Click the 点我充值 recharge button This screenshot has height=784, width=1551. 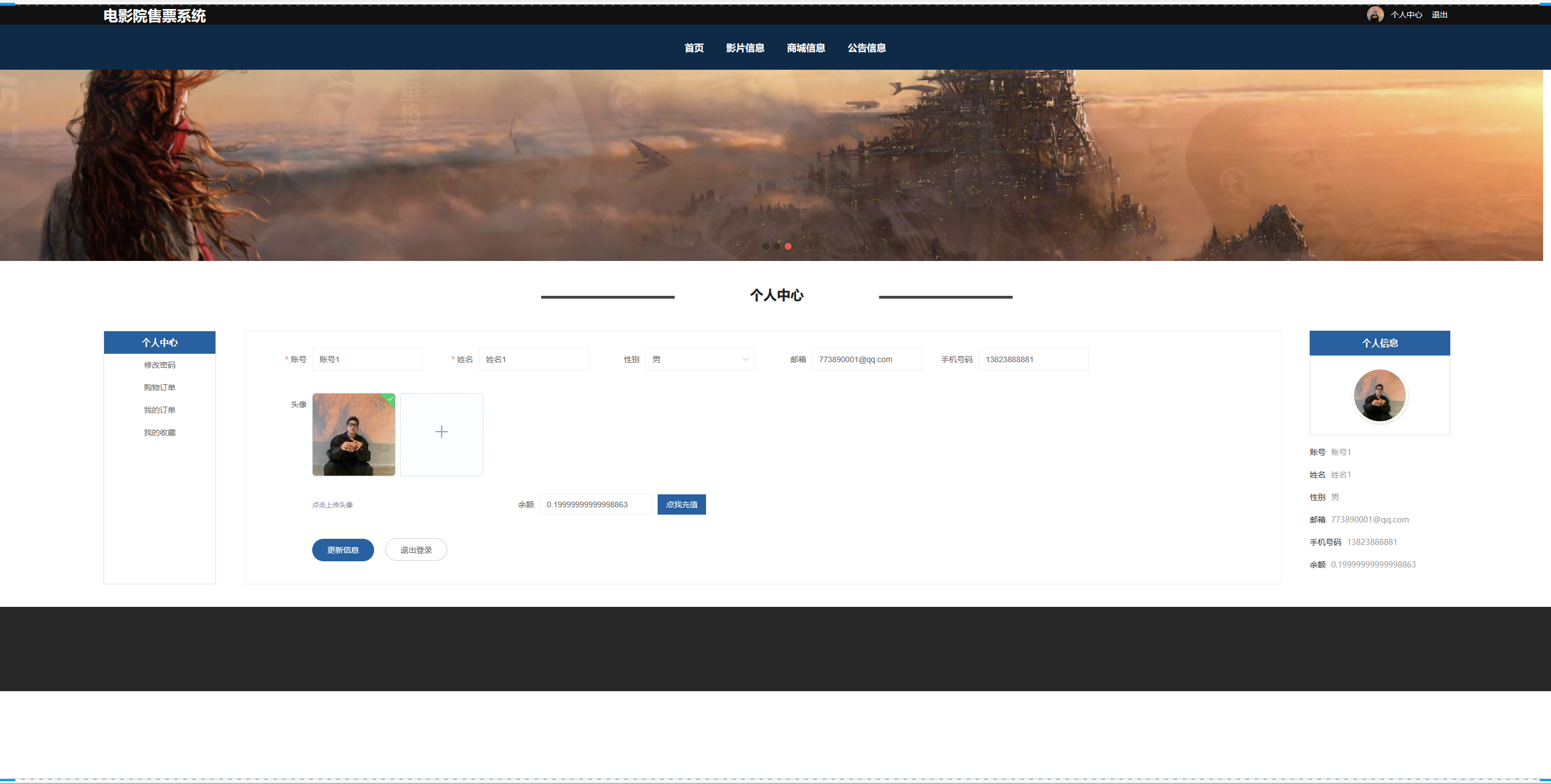681,504
